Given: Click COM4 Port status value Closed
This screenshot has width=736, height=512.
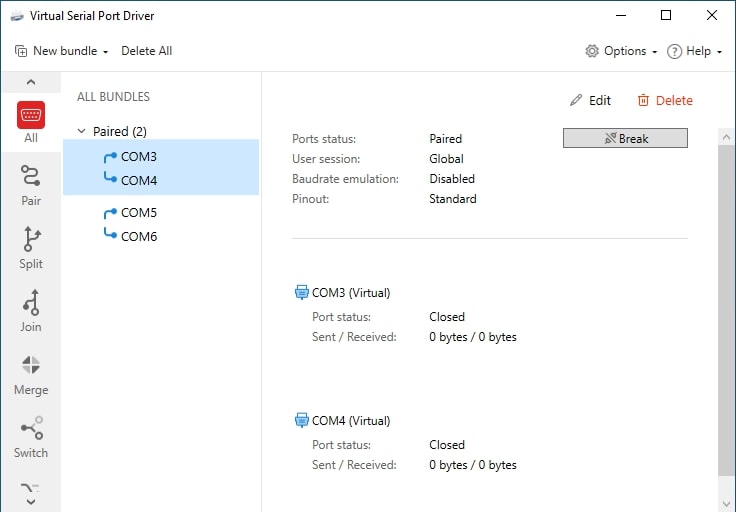Looking at the screenshot, I should click(447, 445).
